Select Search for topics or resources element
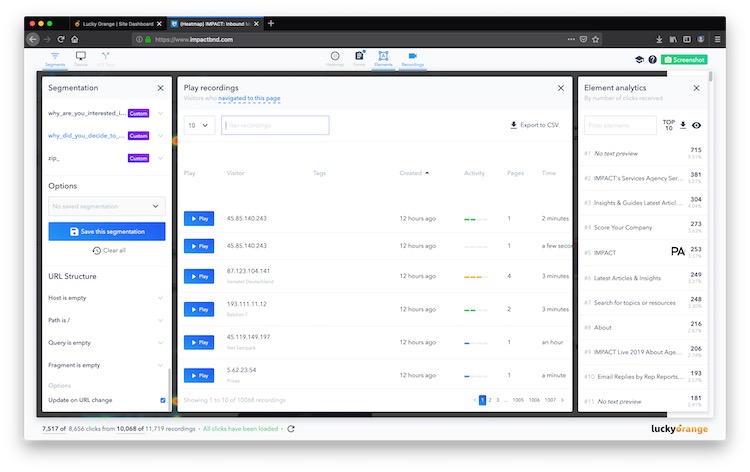Viewport: 750px width, 472px height. [x=642, y=303]
